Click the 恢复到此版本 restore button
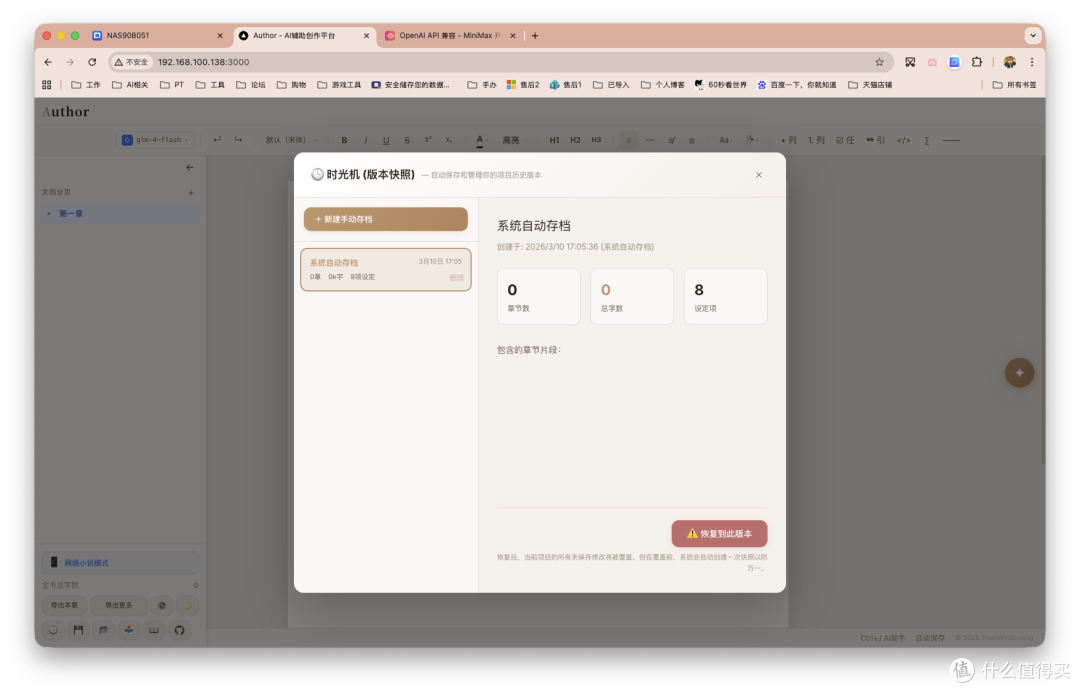Viewport: 1080px width, 693px height. click(x=719, y=533)
